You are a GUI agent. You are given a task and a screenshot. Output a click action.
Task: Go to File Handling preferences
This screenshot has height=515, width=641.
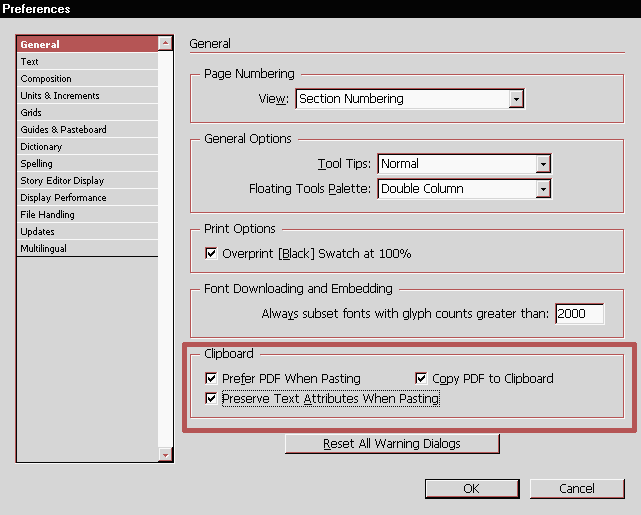(x=87, y=215)
